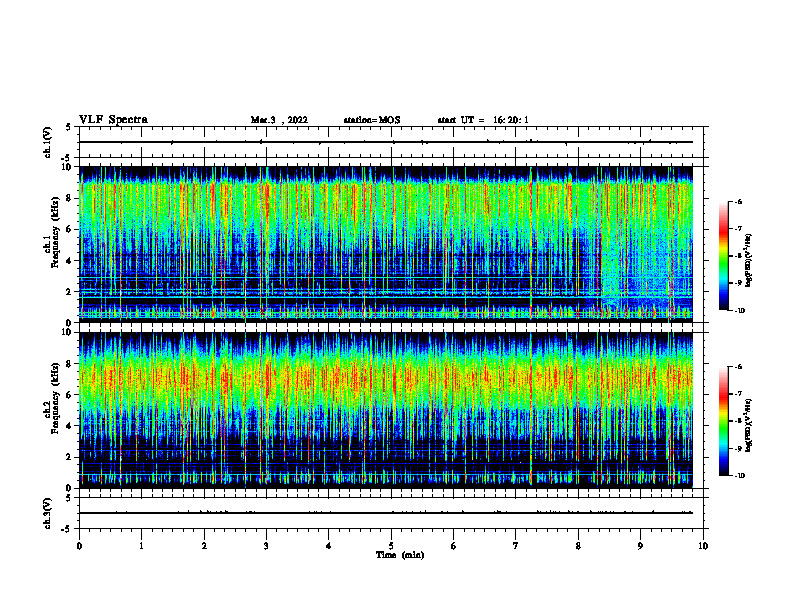Click the ch.1 voltage waveform trace panel
Viewport: 792px width, 612px height.
coord(391,142)
